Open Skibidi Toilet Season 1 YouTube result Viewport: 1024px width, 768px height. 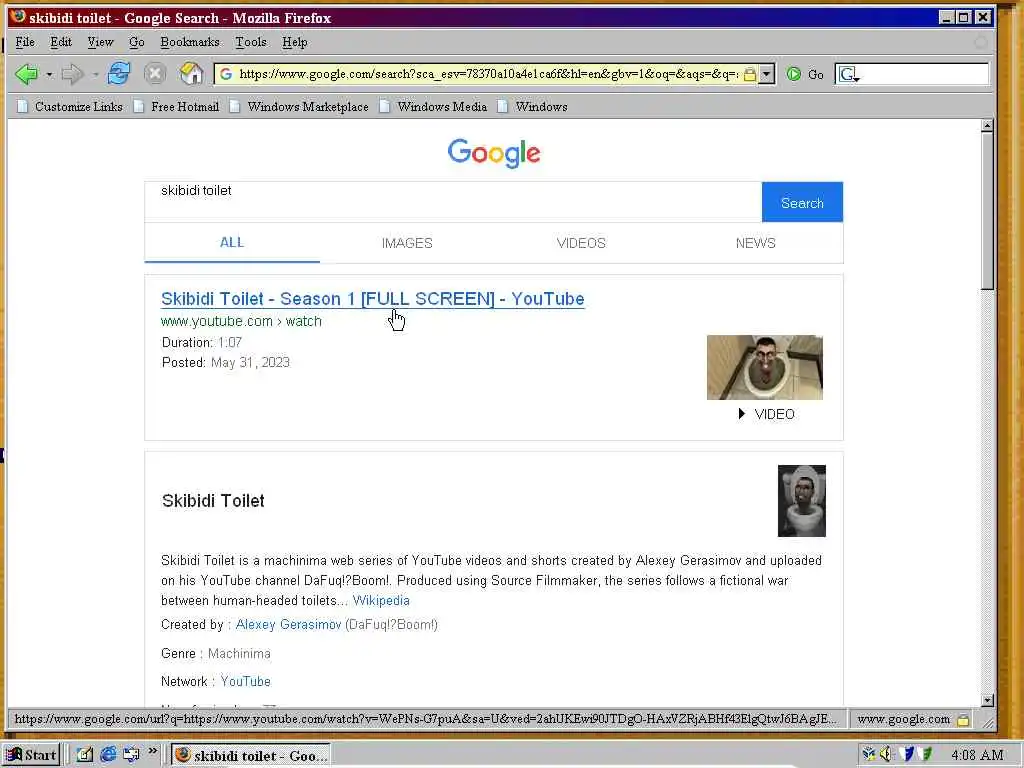[x=373, y=299]
